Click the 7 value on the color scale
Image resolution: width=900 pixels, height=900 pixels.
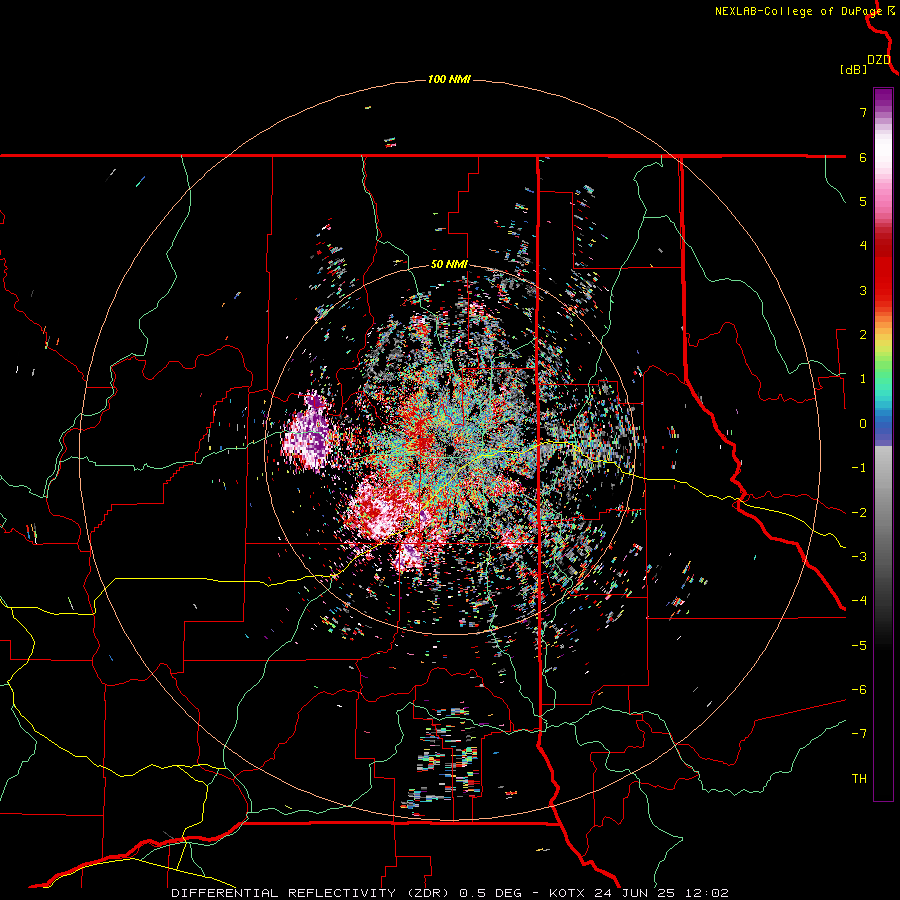coord(863,112)
